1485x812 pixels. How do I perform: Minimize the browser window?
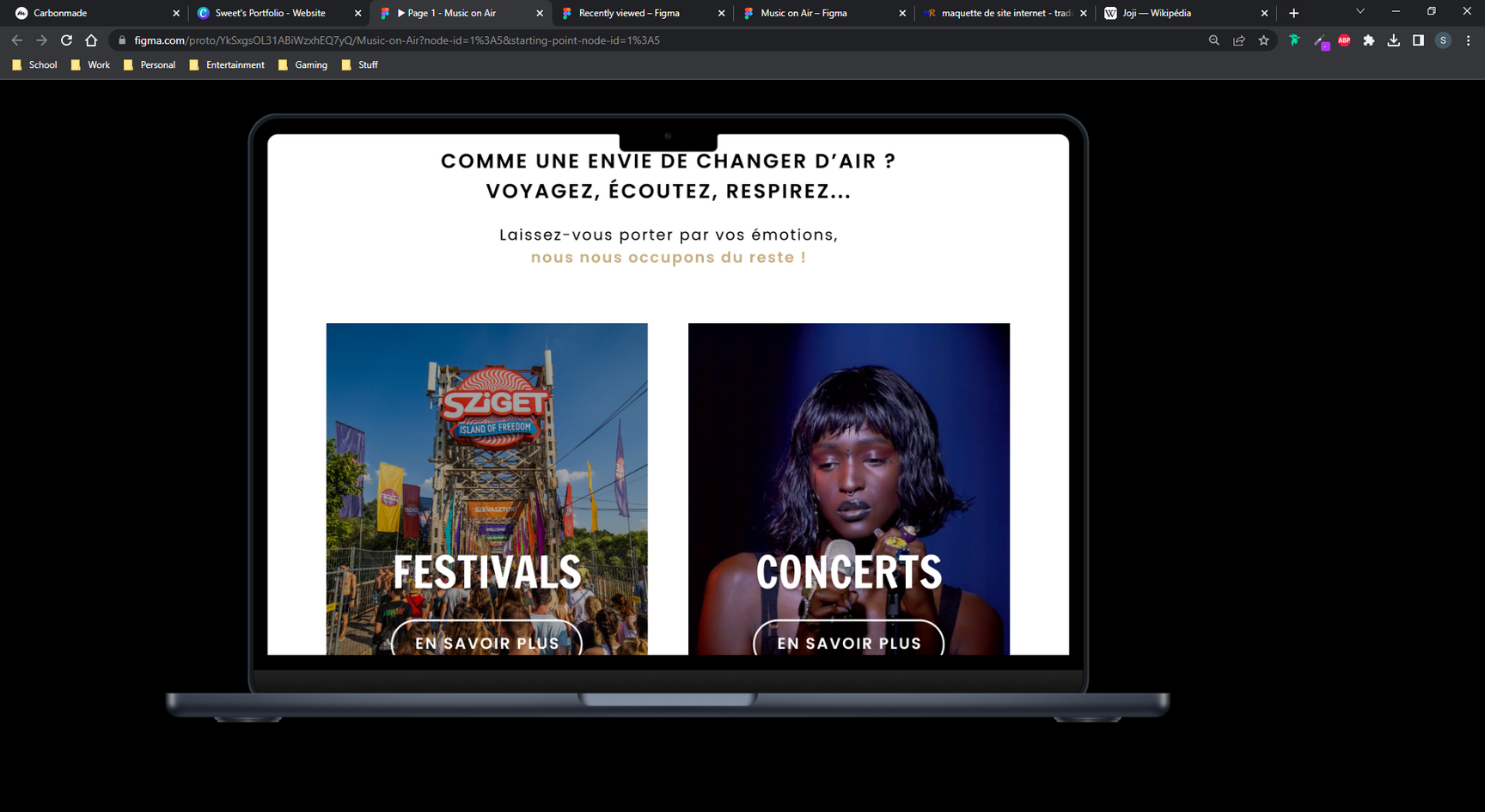(x=1396, y=11)
